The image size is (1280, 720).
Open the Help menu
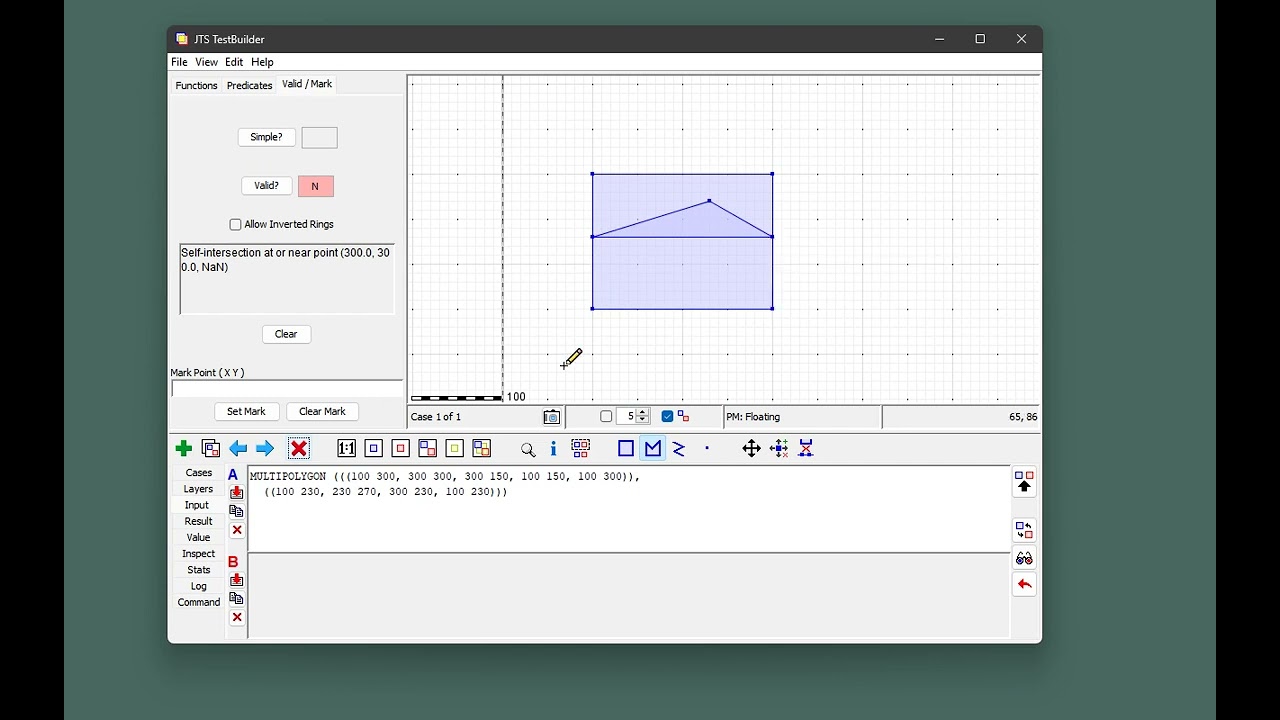pos(262,62)
